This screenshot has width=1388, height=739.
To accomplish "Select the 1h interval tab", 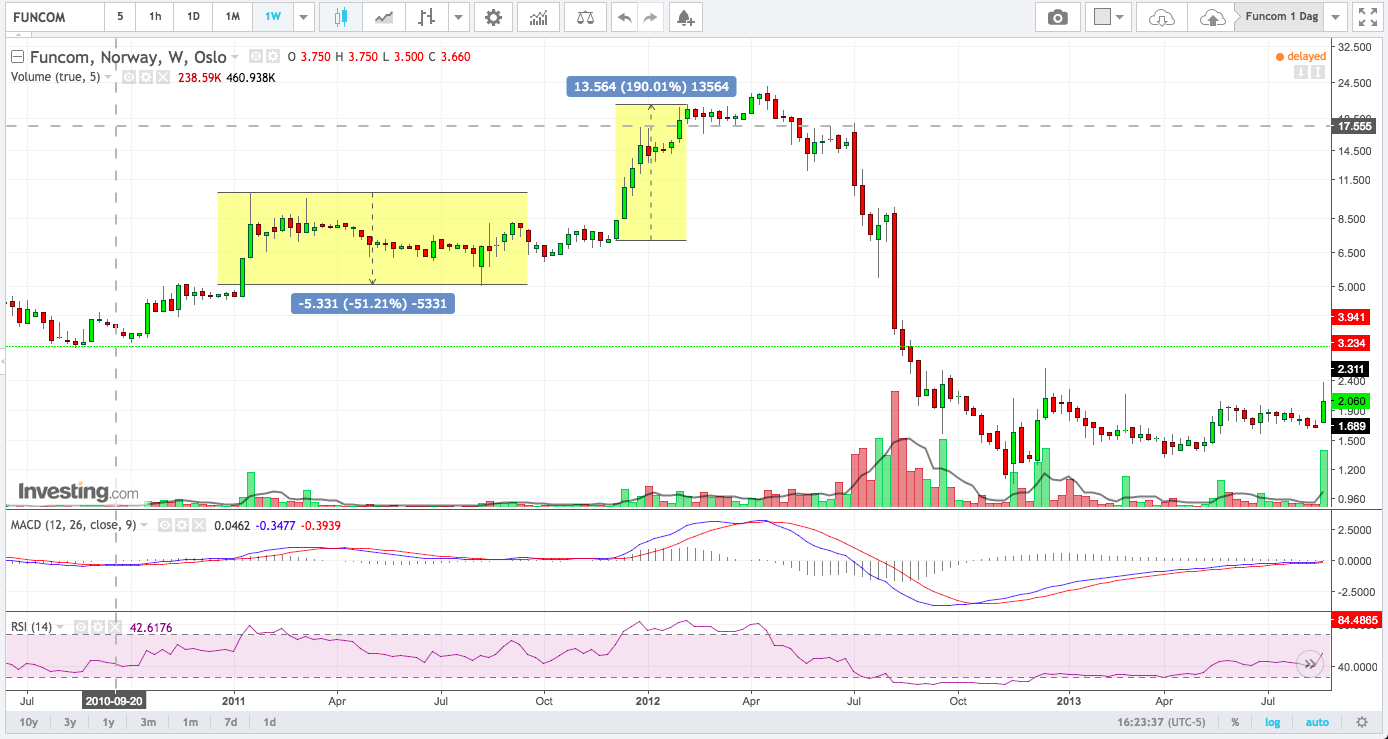I will click(x=155, y=17).
